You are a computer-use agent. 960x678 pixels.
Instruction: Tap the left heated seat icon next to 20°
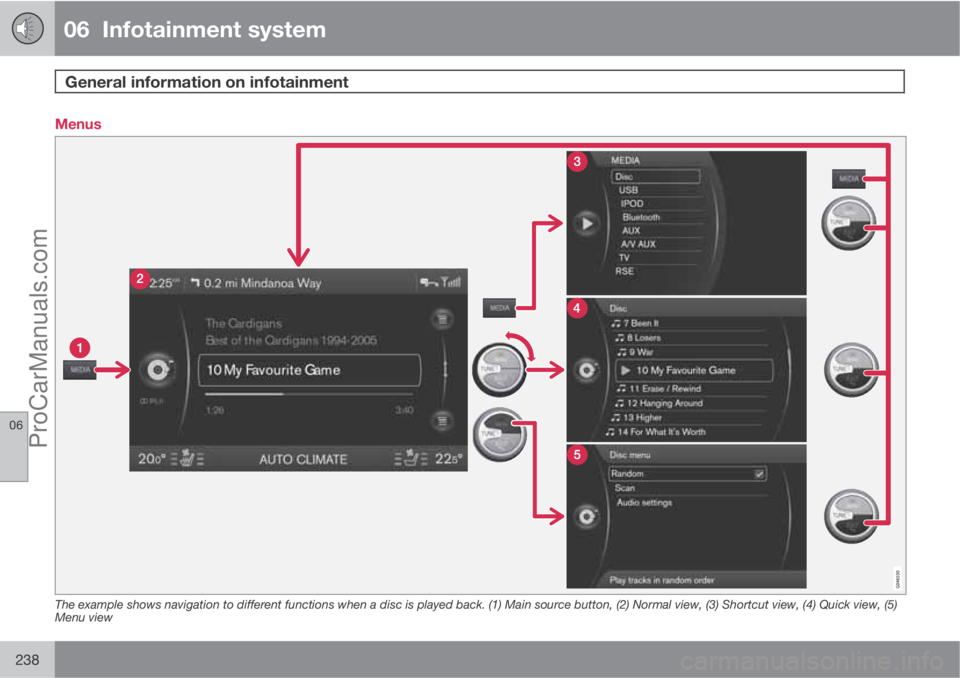pyautogui.click(x=187, y=459)
